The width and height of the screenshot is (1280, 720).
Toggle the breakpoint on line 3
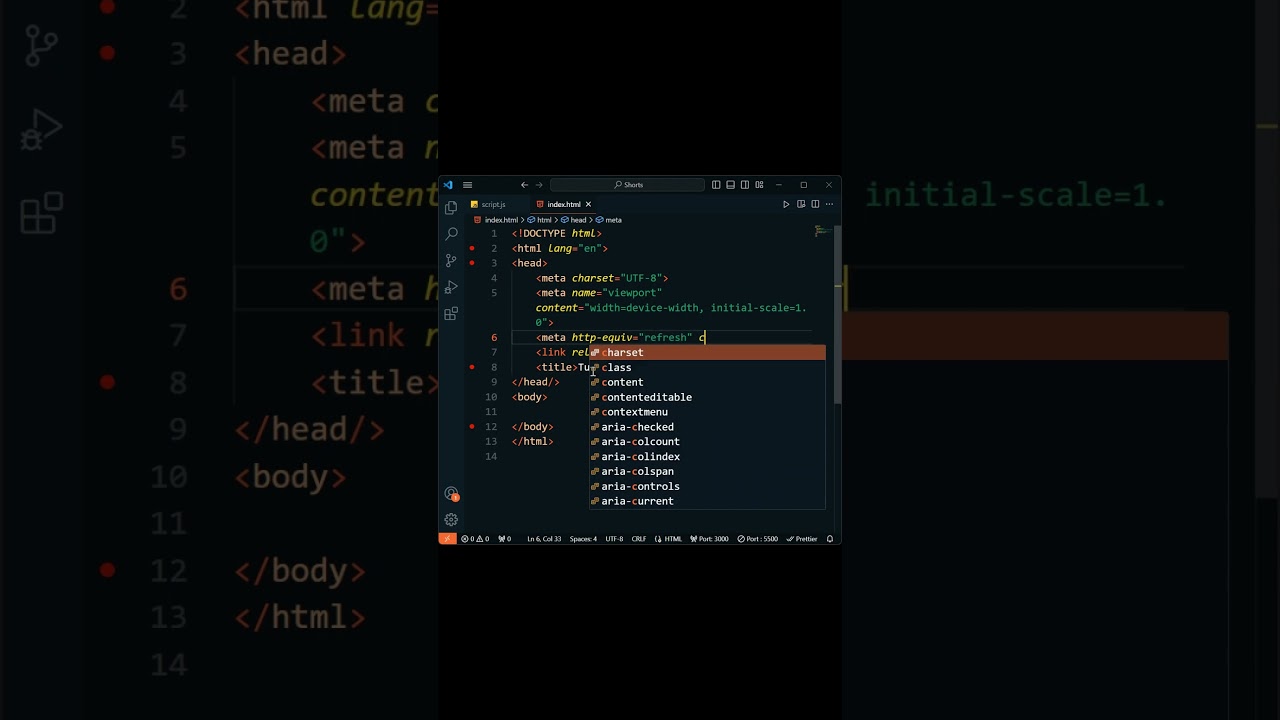coord(472,263)
